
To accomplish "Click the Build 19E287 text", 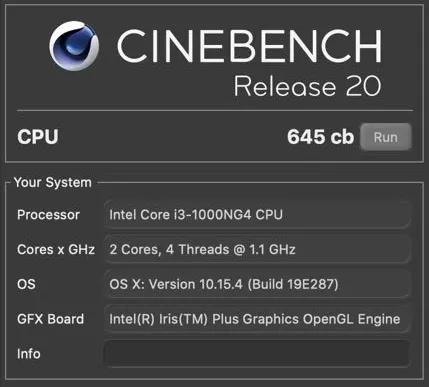I will 293,284.
